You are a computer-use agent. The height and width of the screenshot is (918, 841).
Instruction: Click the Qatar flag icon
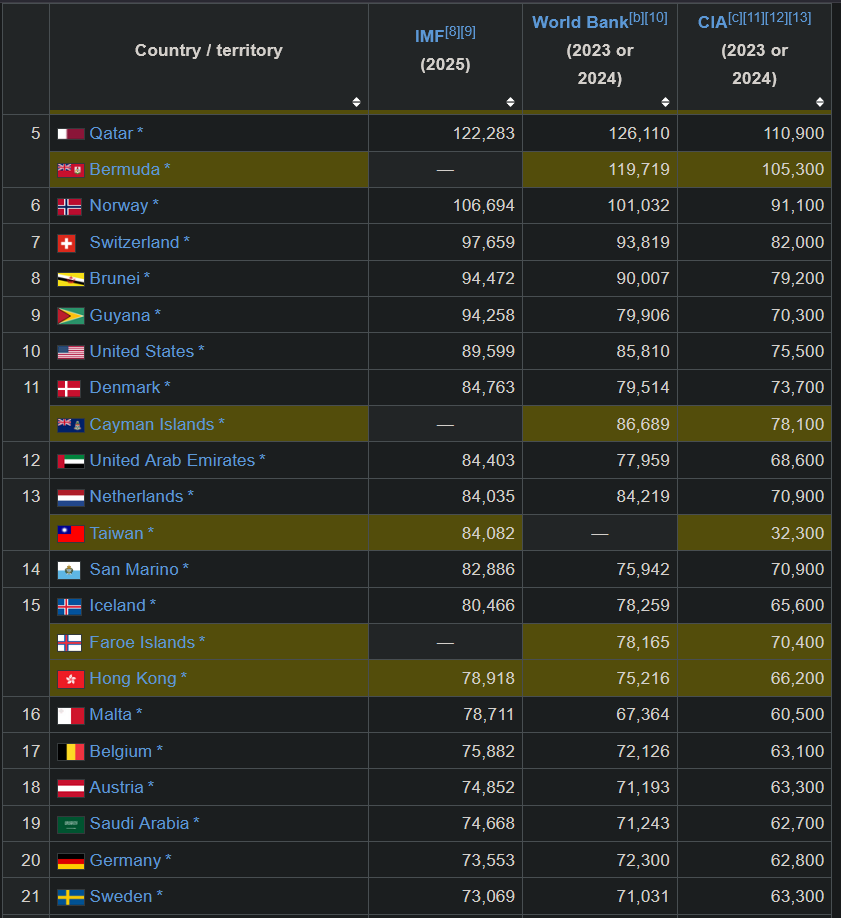(x=71, y=134)
